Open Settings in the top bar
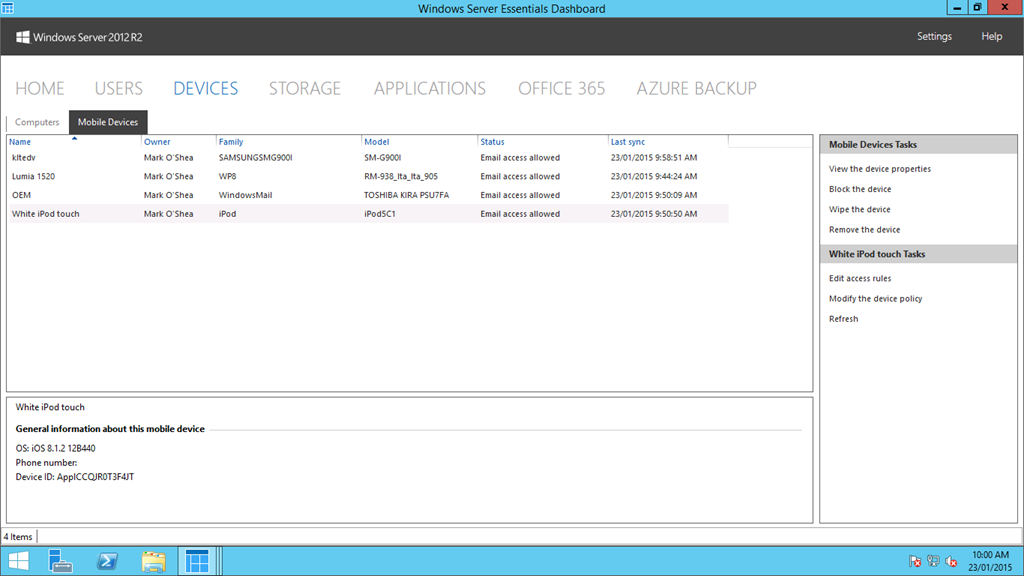Viewport: 1024px width, 576px height. 934,36
